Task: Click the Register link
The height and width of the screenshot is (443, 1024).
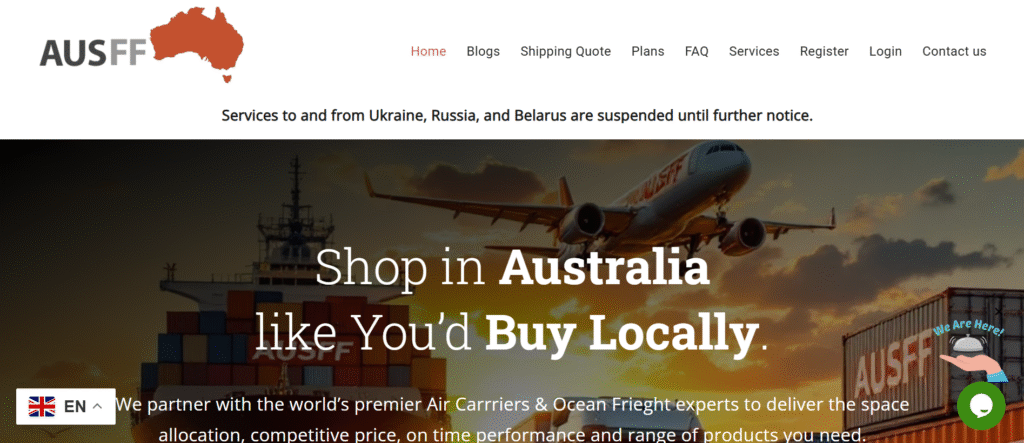Action: pos(824,51)
